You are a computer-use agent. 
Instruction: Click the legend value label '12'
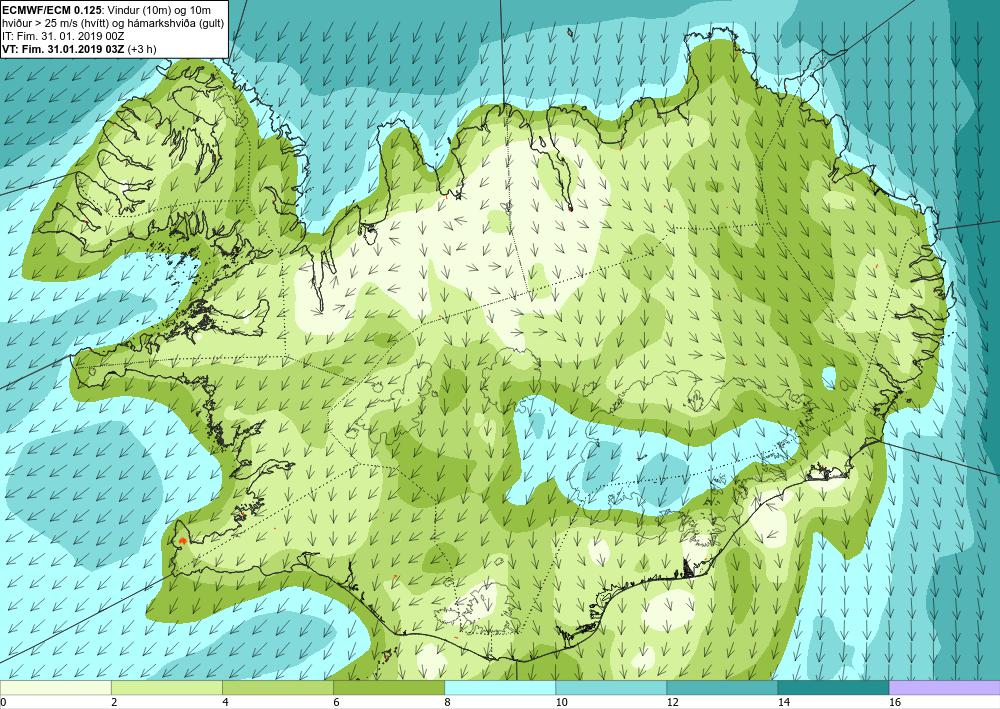point(673,702)
